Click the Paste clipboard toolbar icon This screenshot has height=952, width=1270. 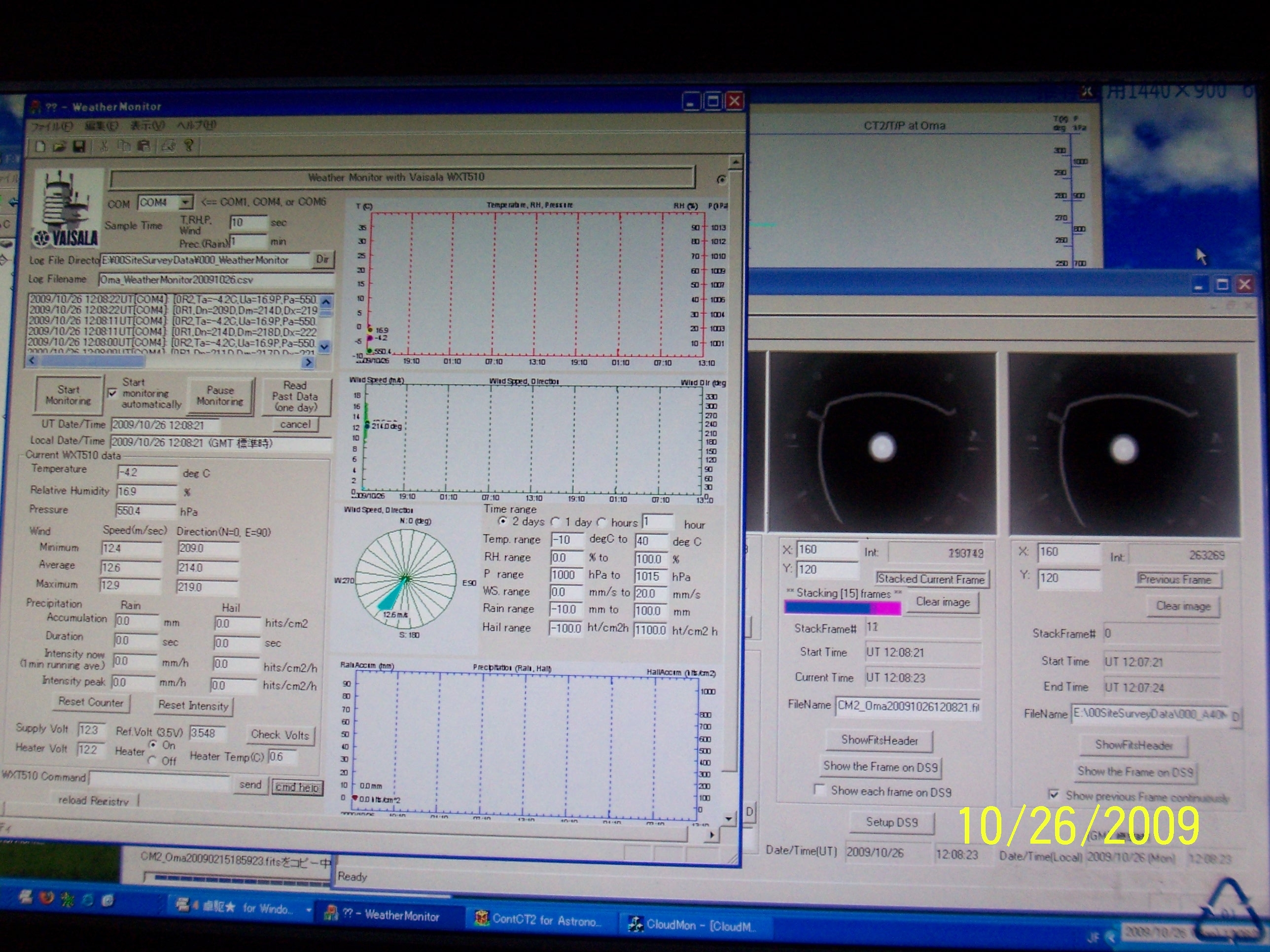(x=144, y=146)
